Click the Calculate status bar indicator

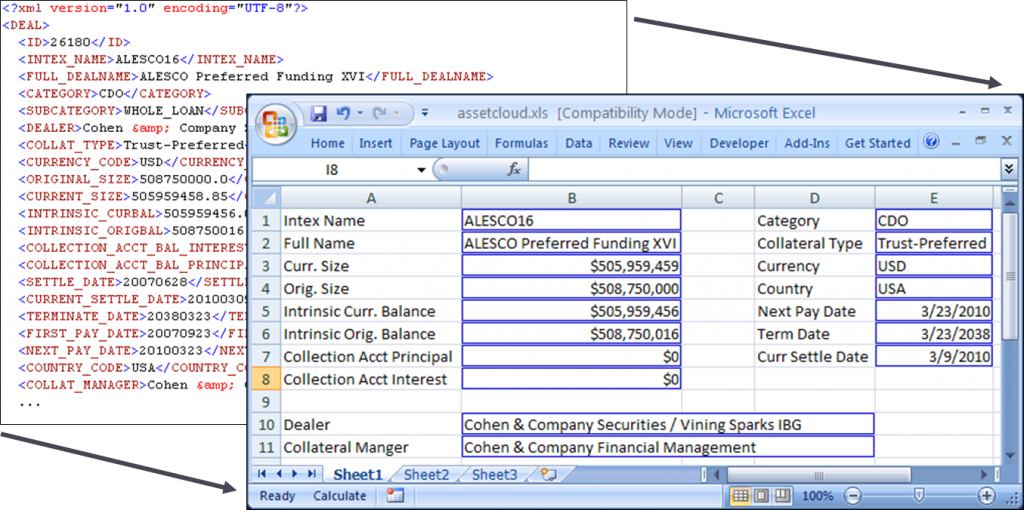point(340,496)
